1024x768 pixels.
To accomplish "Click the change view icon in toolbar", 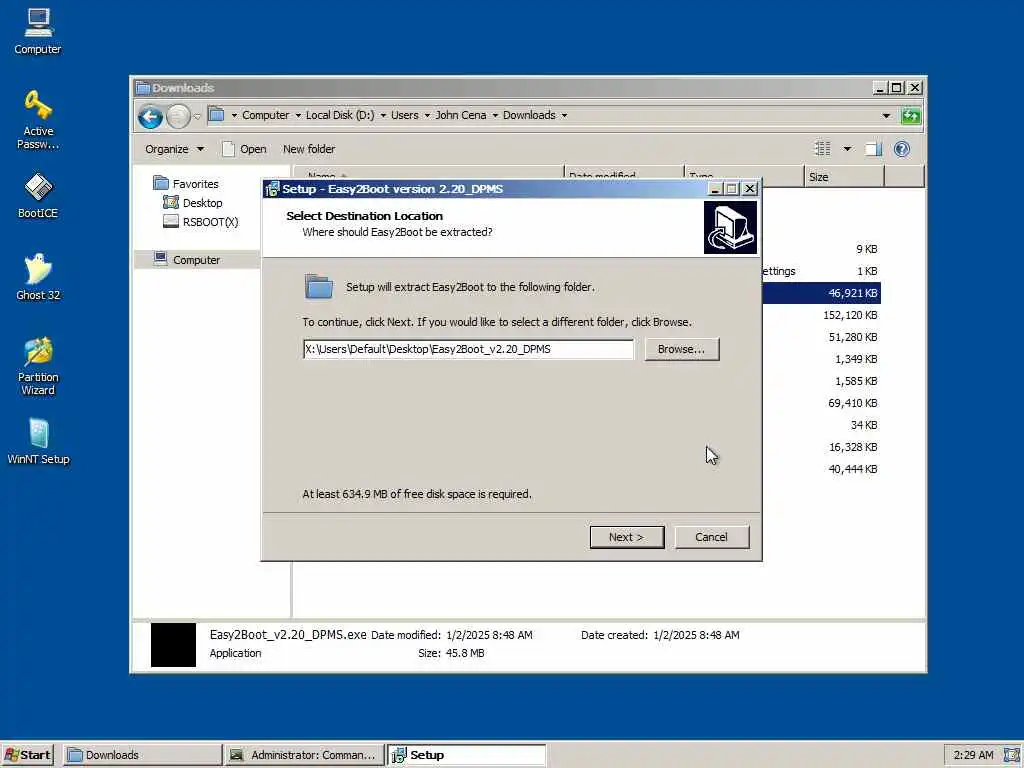I will (822, 150).
